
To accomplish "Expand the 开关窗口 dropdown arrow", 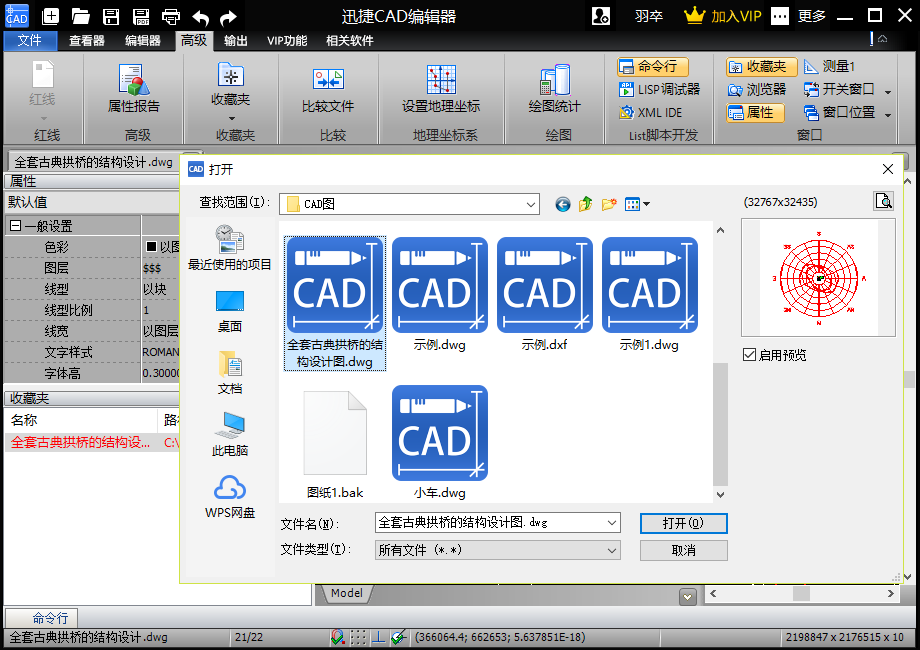I will pyautogui.click(x=888, y=92).
